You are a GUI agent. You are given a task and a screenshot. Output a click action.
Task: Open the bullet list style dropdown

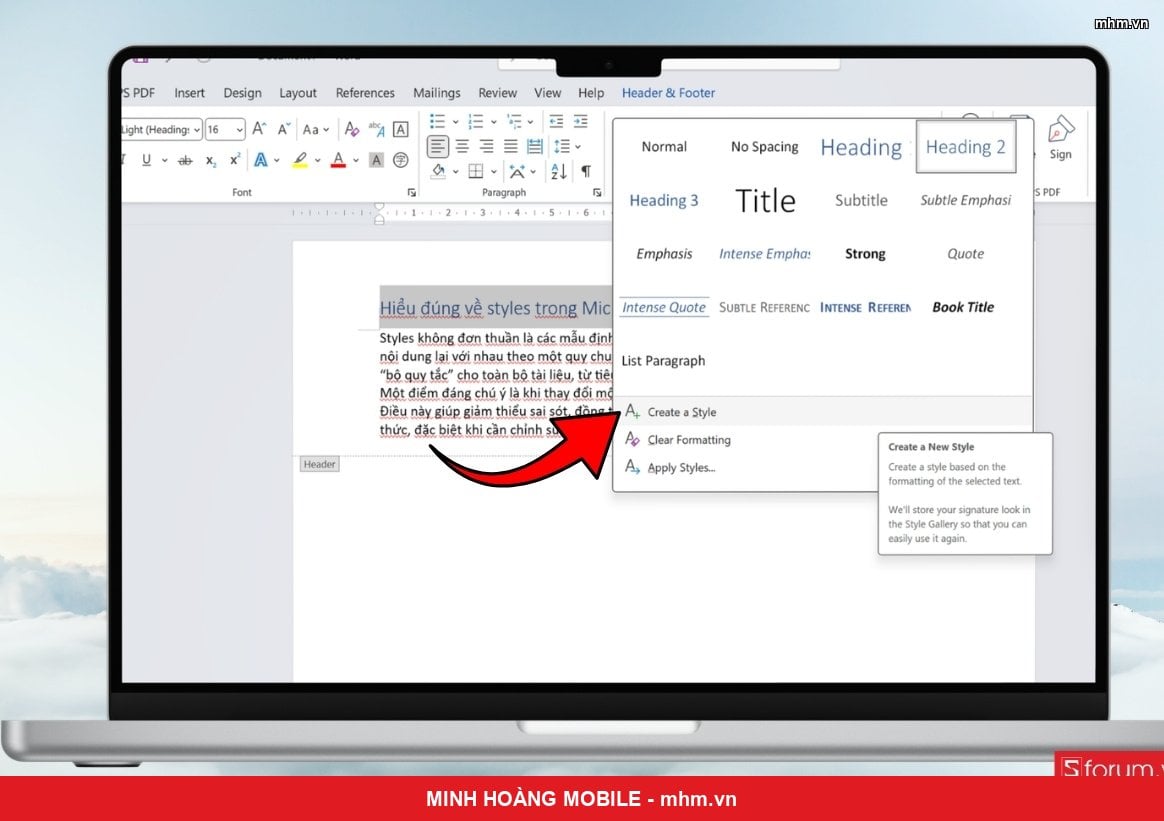pyautogui.click(x=455, y=122)
